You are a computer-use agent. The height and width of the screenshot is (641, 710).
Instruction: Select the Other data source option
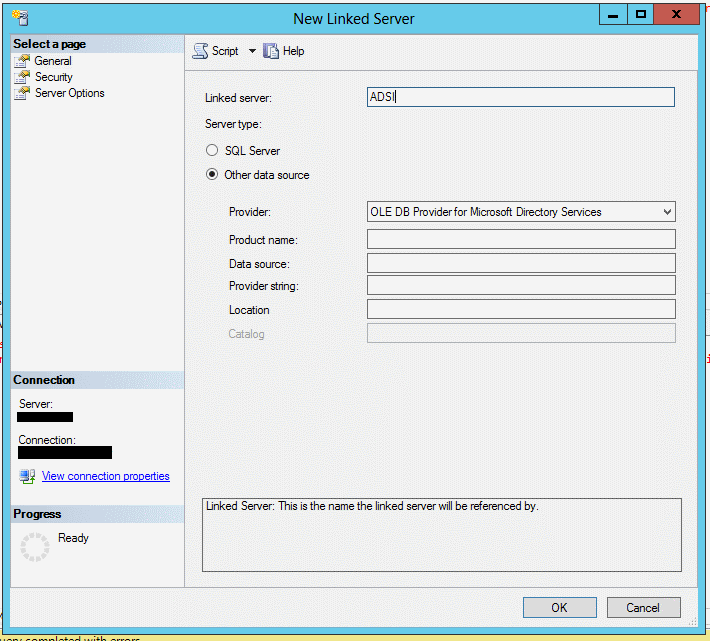coord(211,175)
